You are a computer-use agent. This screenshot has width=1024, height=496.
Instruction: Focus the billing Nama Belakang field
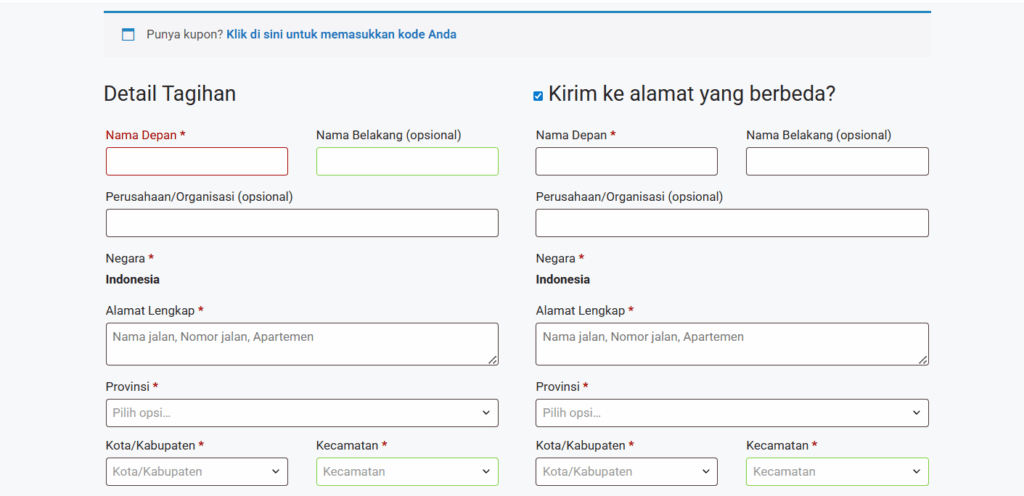tap(408, 161)
